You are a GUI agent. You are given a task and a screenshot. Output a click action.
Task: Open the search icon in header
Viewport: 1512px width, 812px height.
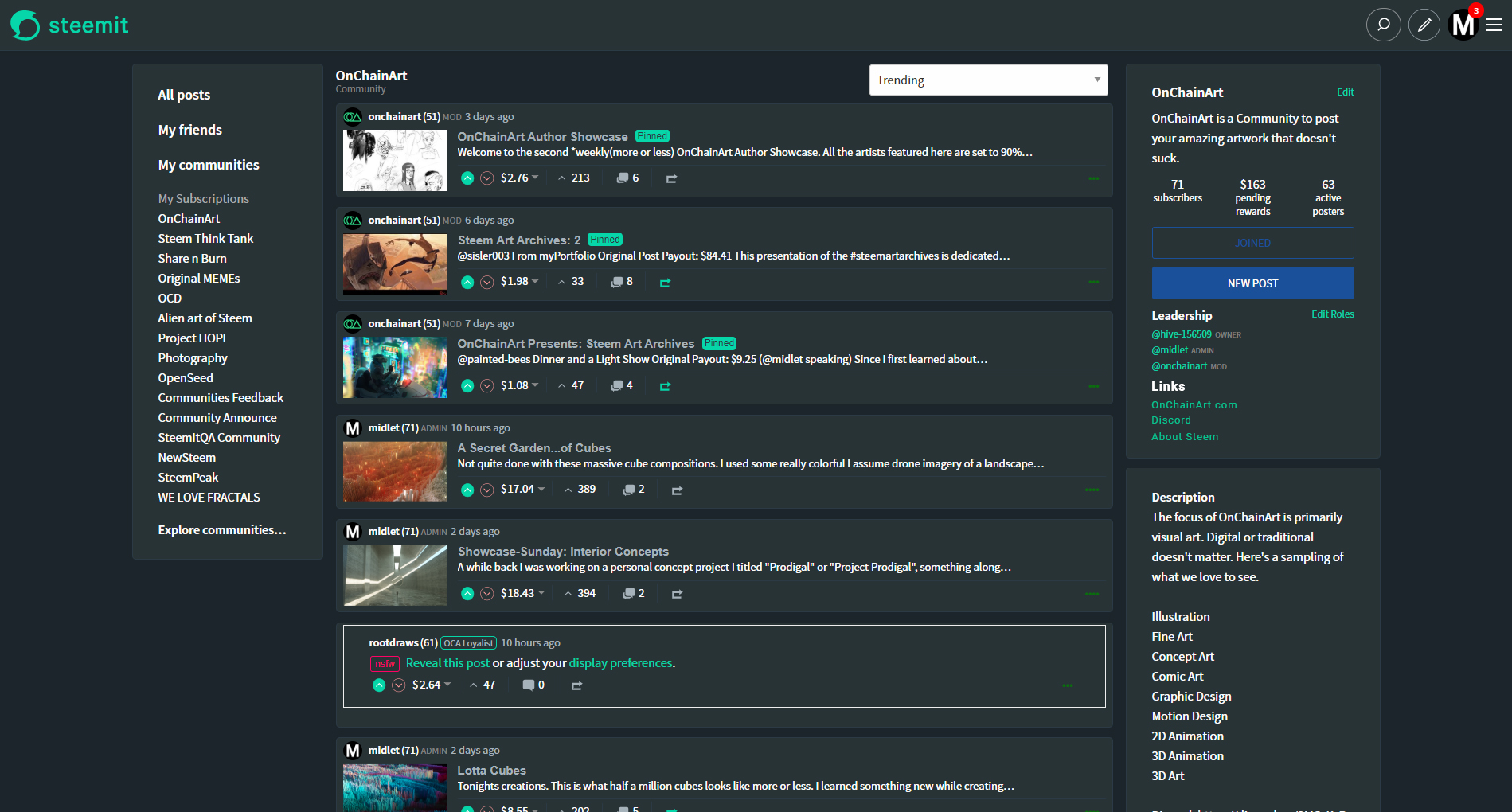1383,25
